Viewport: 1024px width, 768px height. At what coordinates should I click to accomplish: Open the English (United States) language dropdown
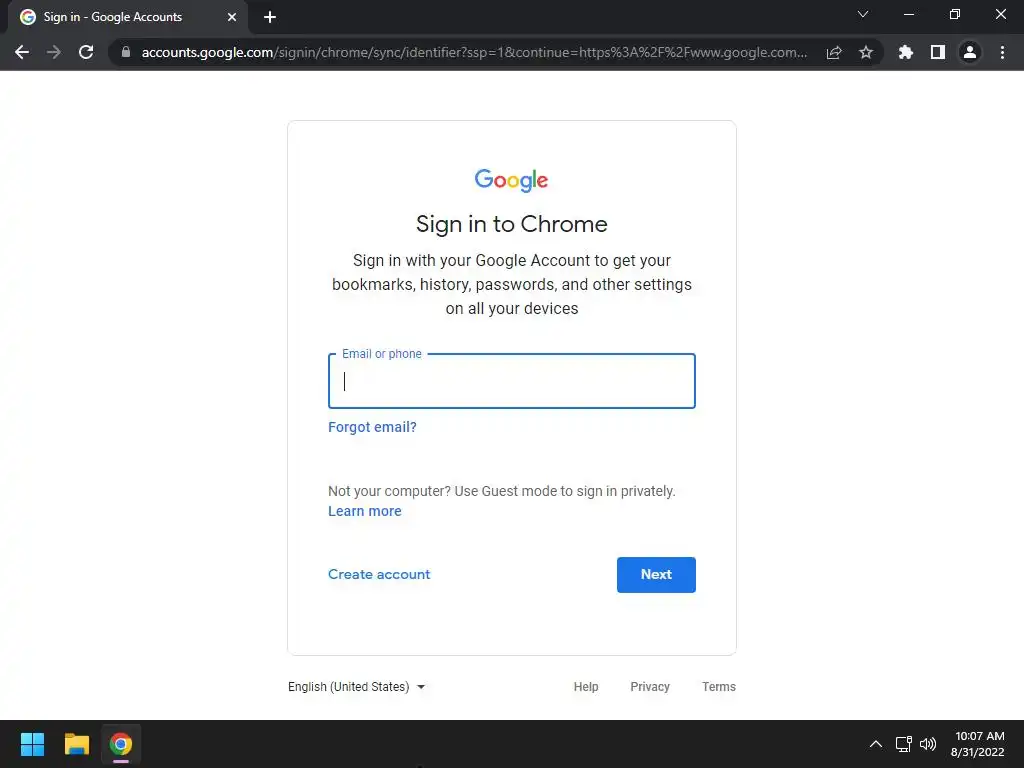(x=357, y=687)
